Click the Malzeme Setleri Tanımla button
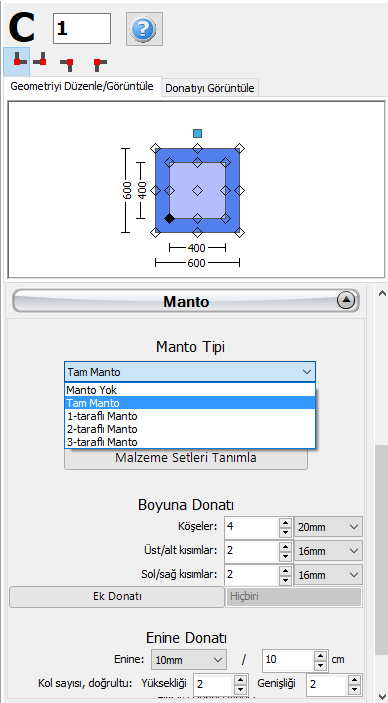Screen dimensions: 388x703 pos(186,458)
